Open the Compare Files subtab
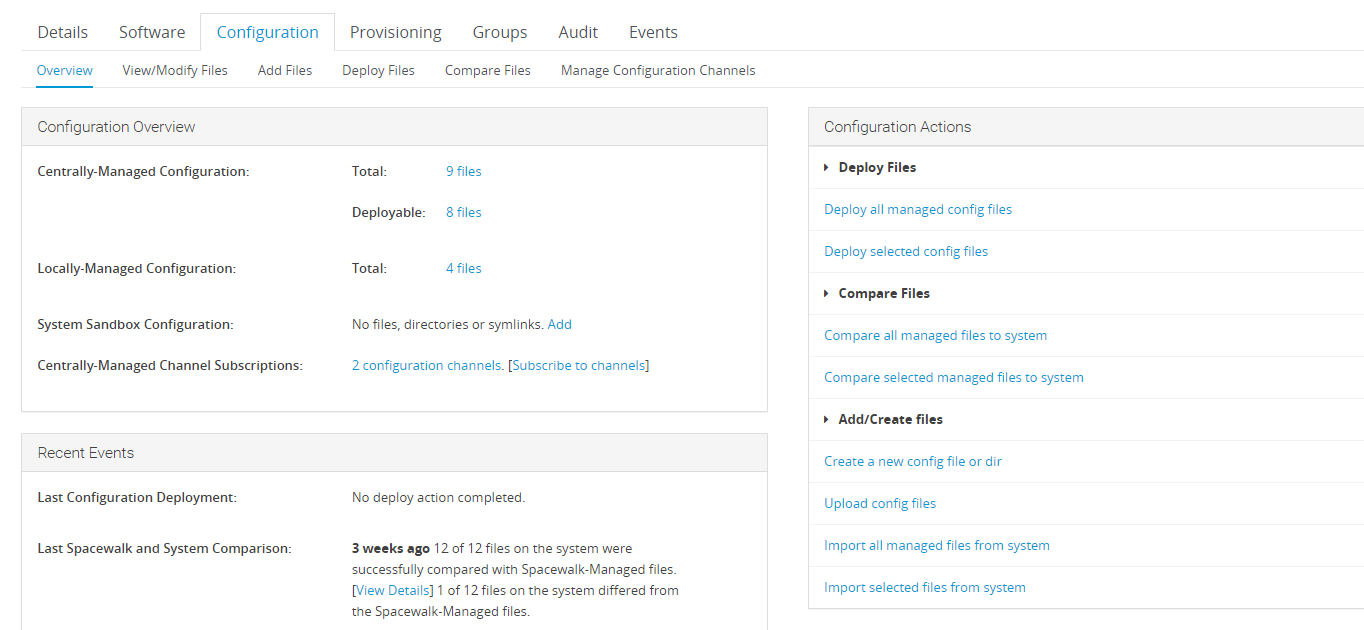 pos(487,70)
